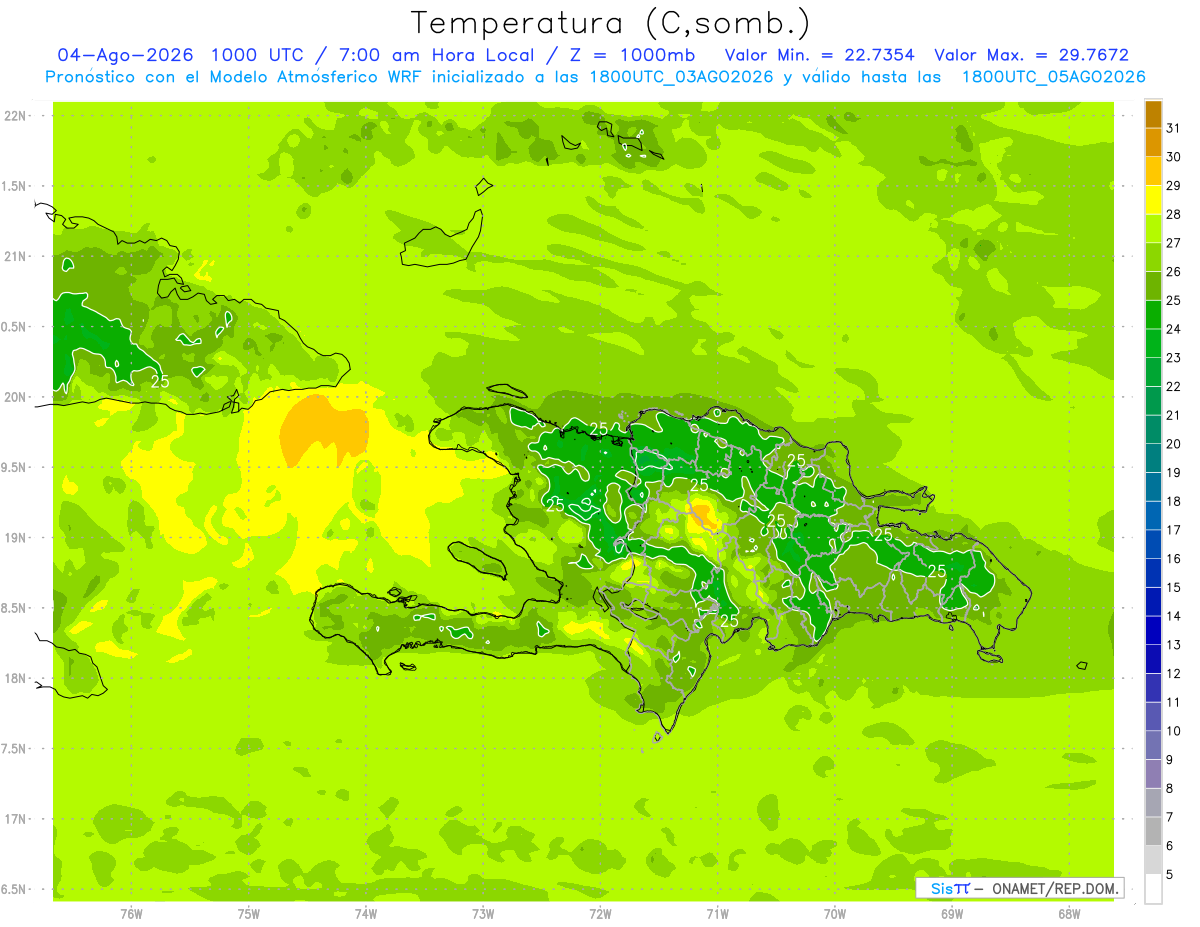The image size is (1200, 927).
Task: Click the legend value '12'
Action: click(x=1174, y=673)
